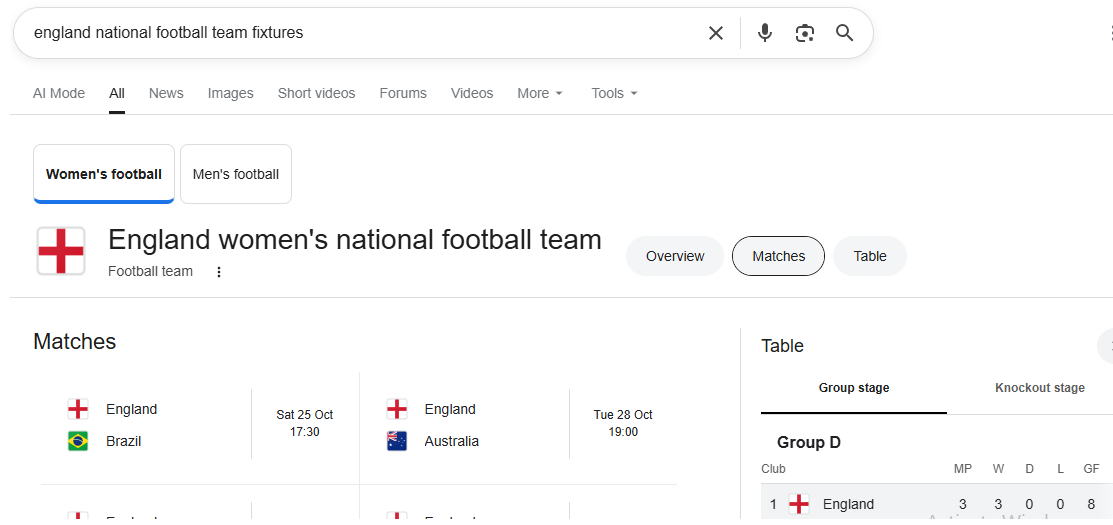This screenshot has width=1113, height=525.
Task: Select the Group stage tab
Action: coord(853,388)
